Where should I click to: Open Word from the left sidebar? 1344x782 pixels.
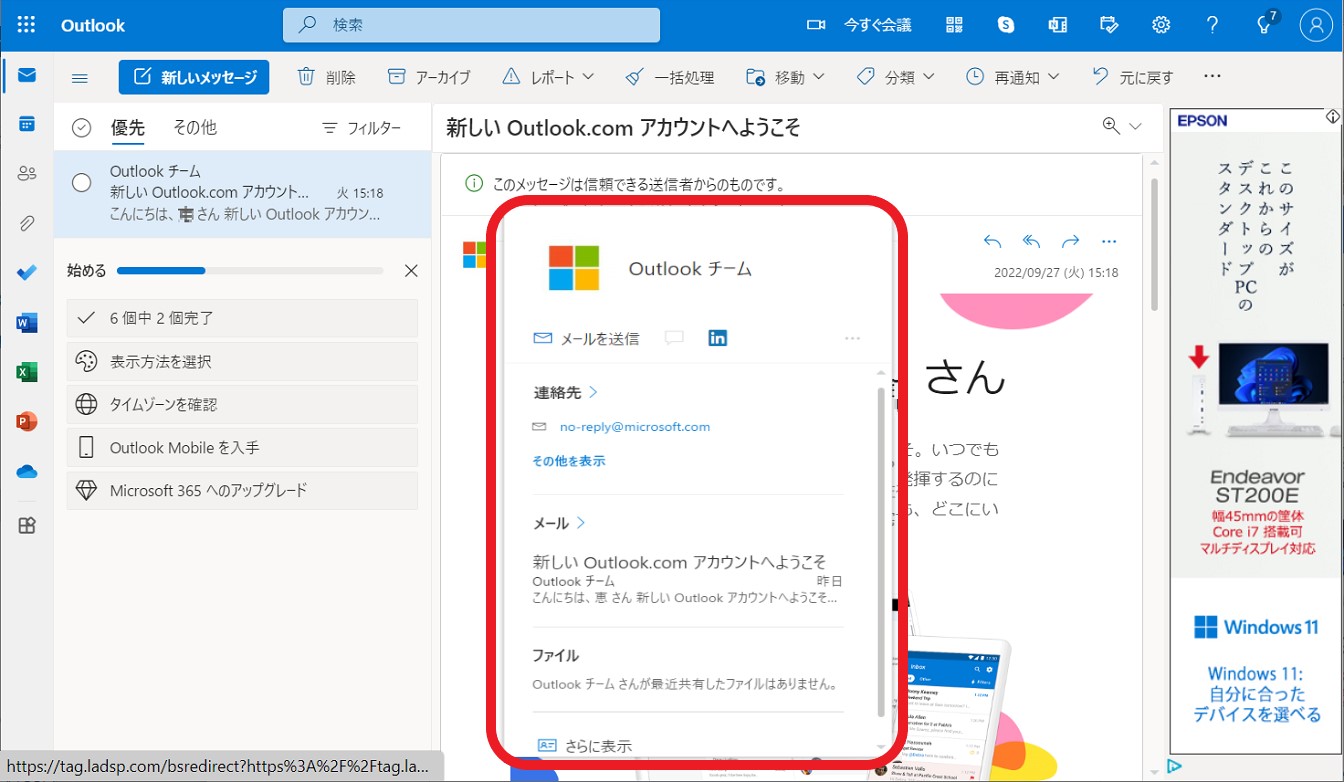tap(25, 322)
